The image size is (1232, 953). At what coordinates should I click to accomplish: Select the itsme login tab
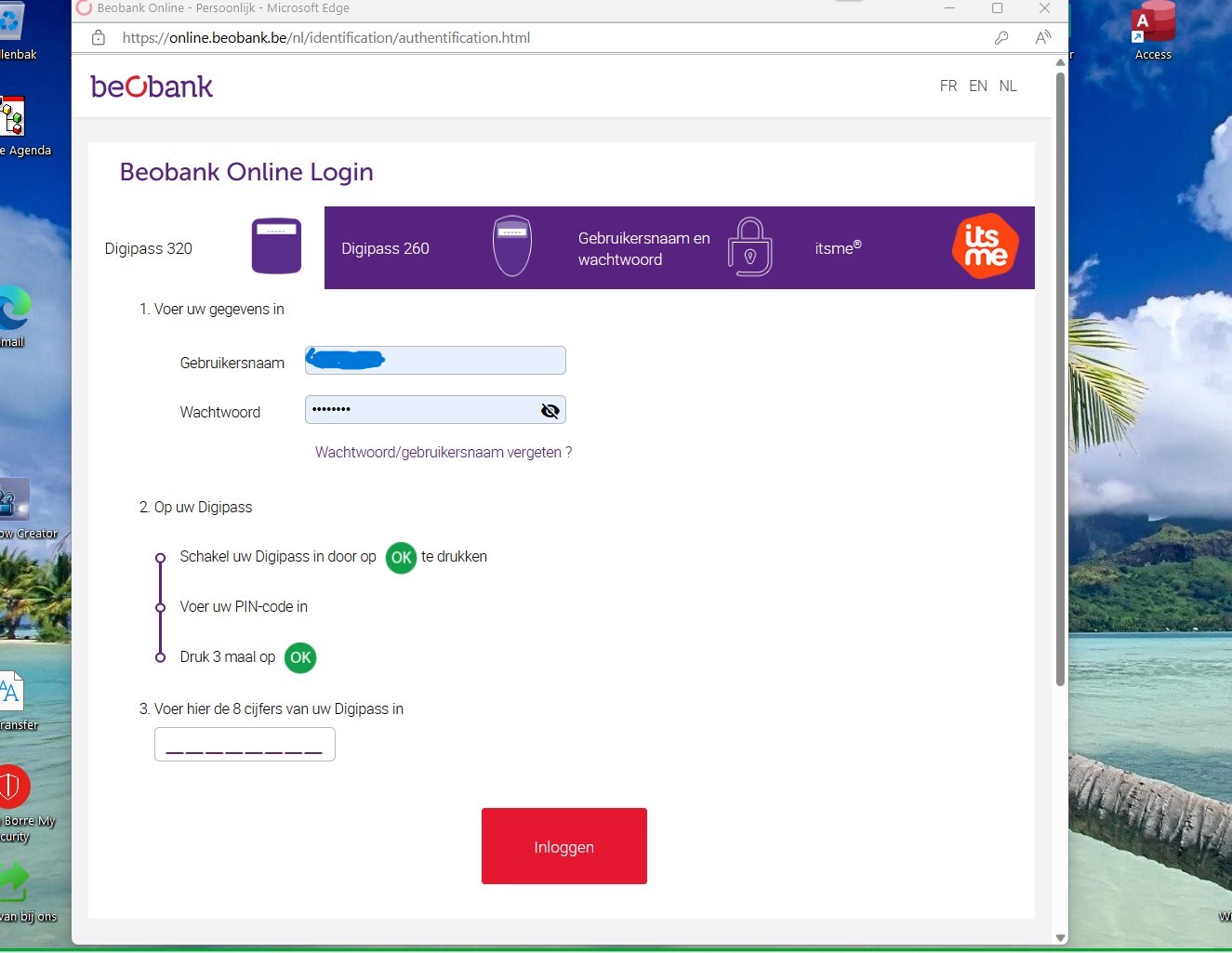(917, 247)
